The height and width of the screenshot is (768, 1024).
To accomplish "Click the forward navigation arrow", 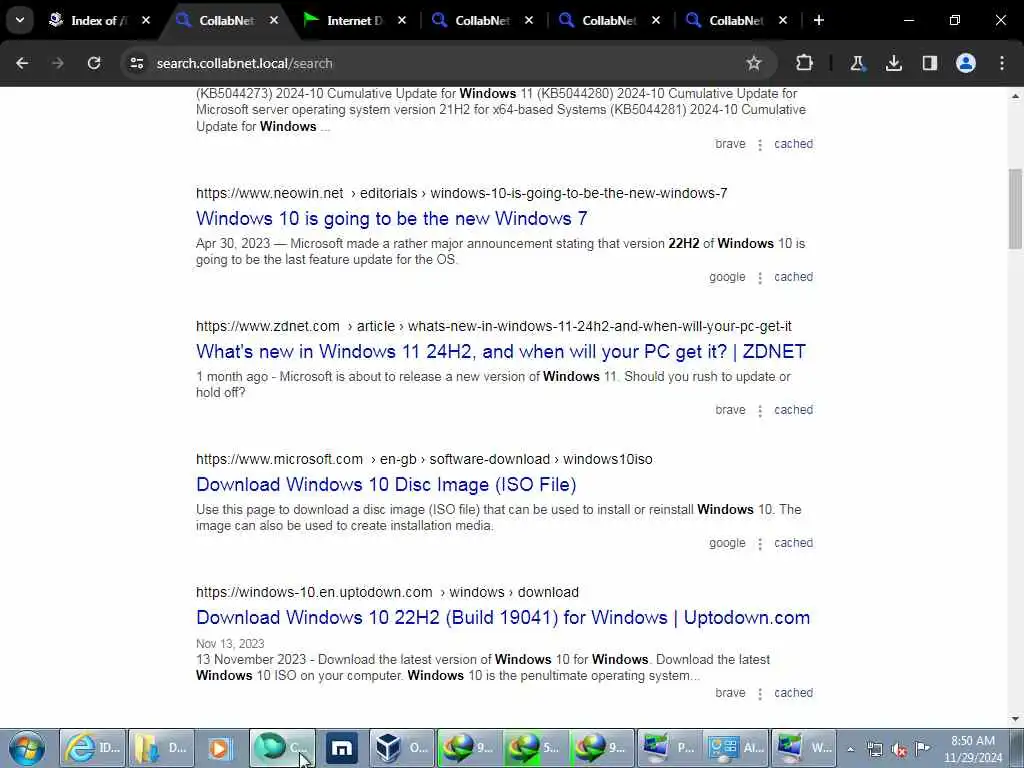I will [58, 63].
